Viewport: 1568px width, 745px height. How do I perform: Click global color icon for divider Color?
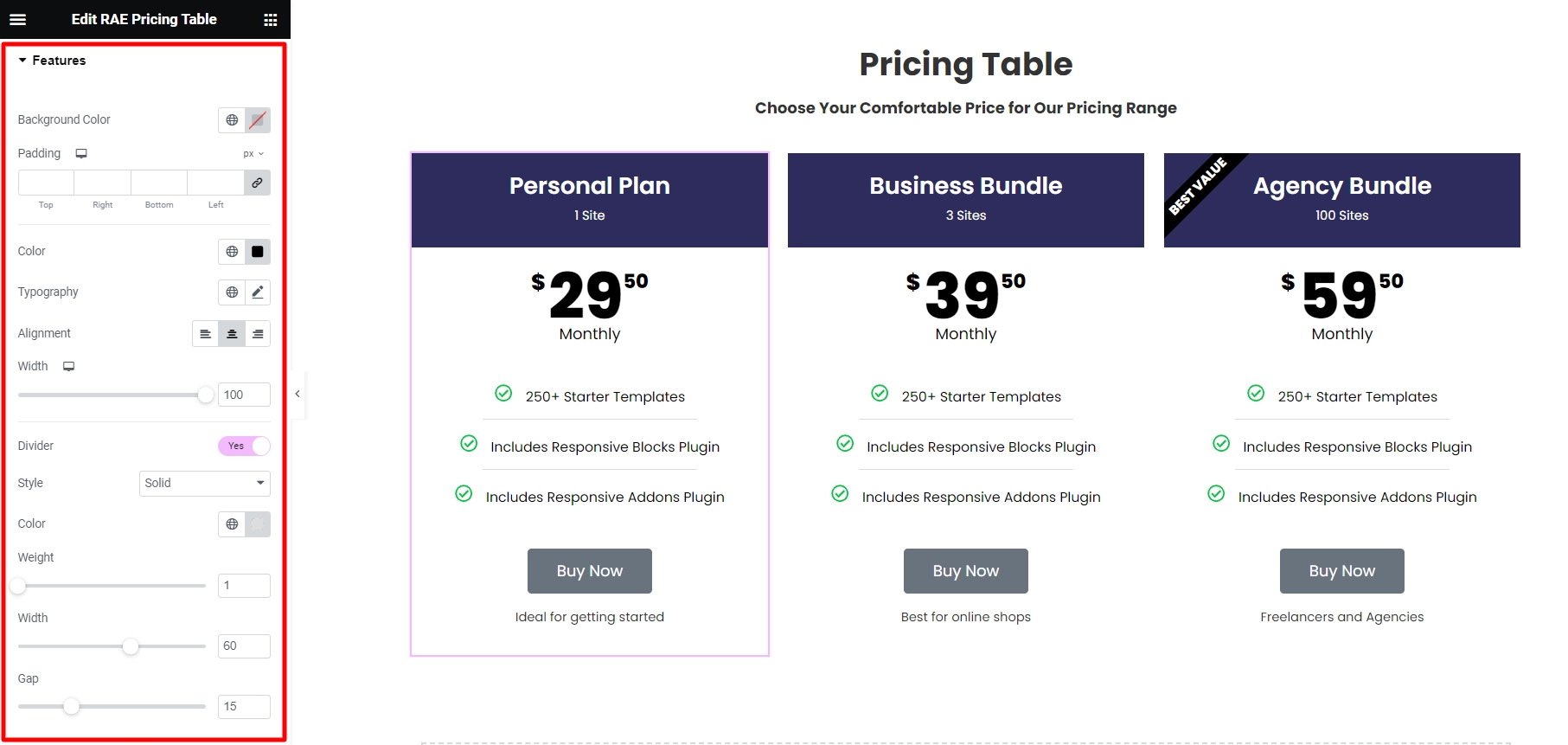point(232,524)
